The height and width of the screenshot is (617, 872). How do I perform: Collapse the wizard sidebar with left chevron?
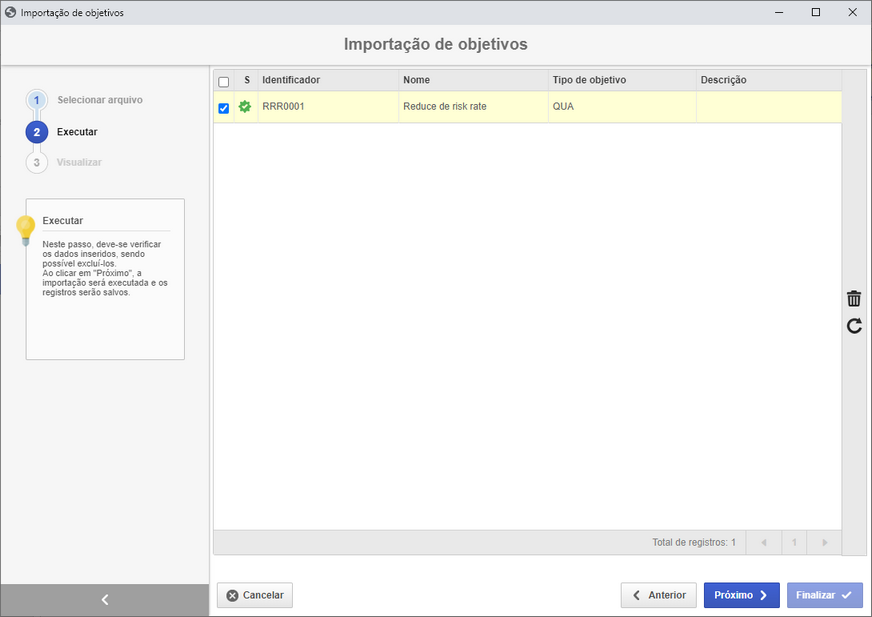(x=105, y=600)
